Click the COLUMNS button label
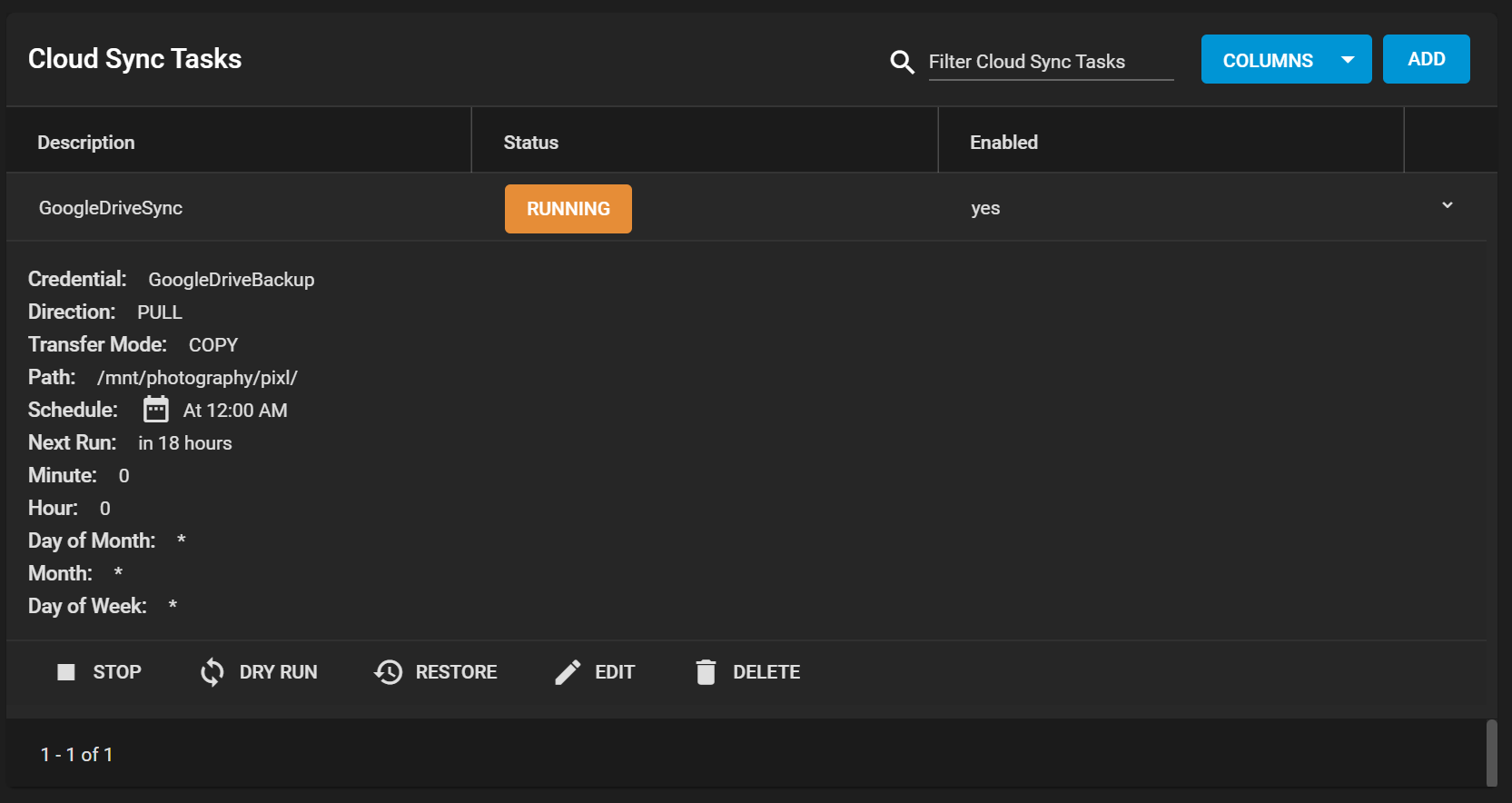The width and height of the screenshot is (1512, 803). click(1268, 61)
